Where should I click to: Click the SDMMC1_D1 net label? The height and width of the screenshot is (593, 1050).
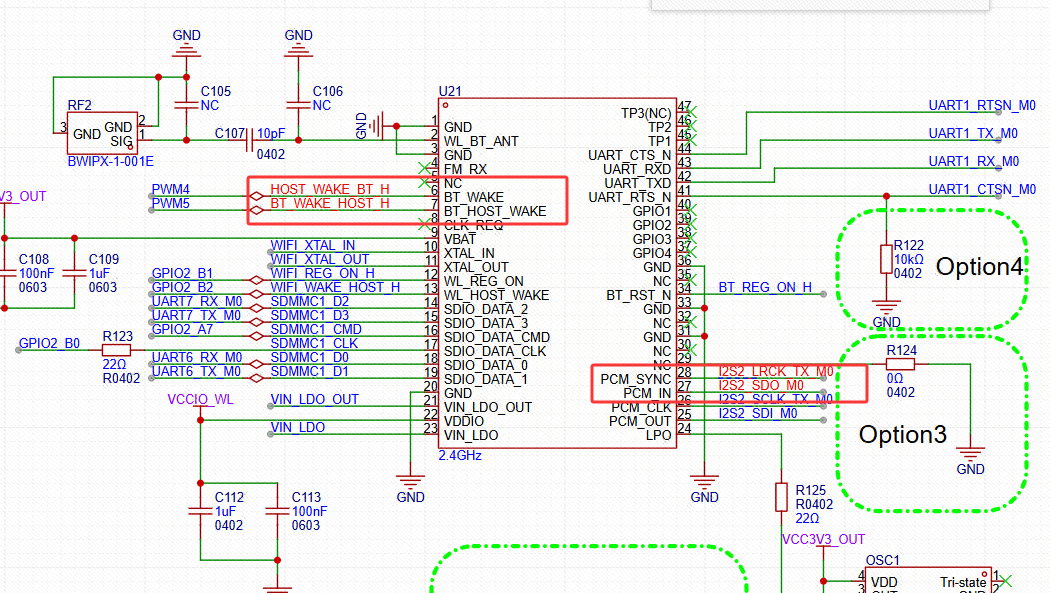pos(309,371)
